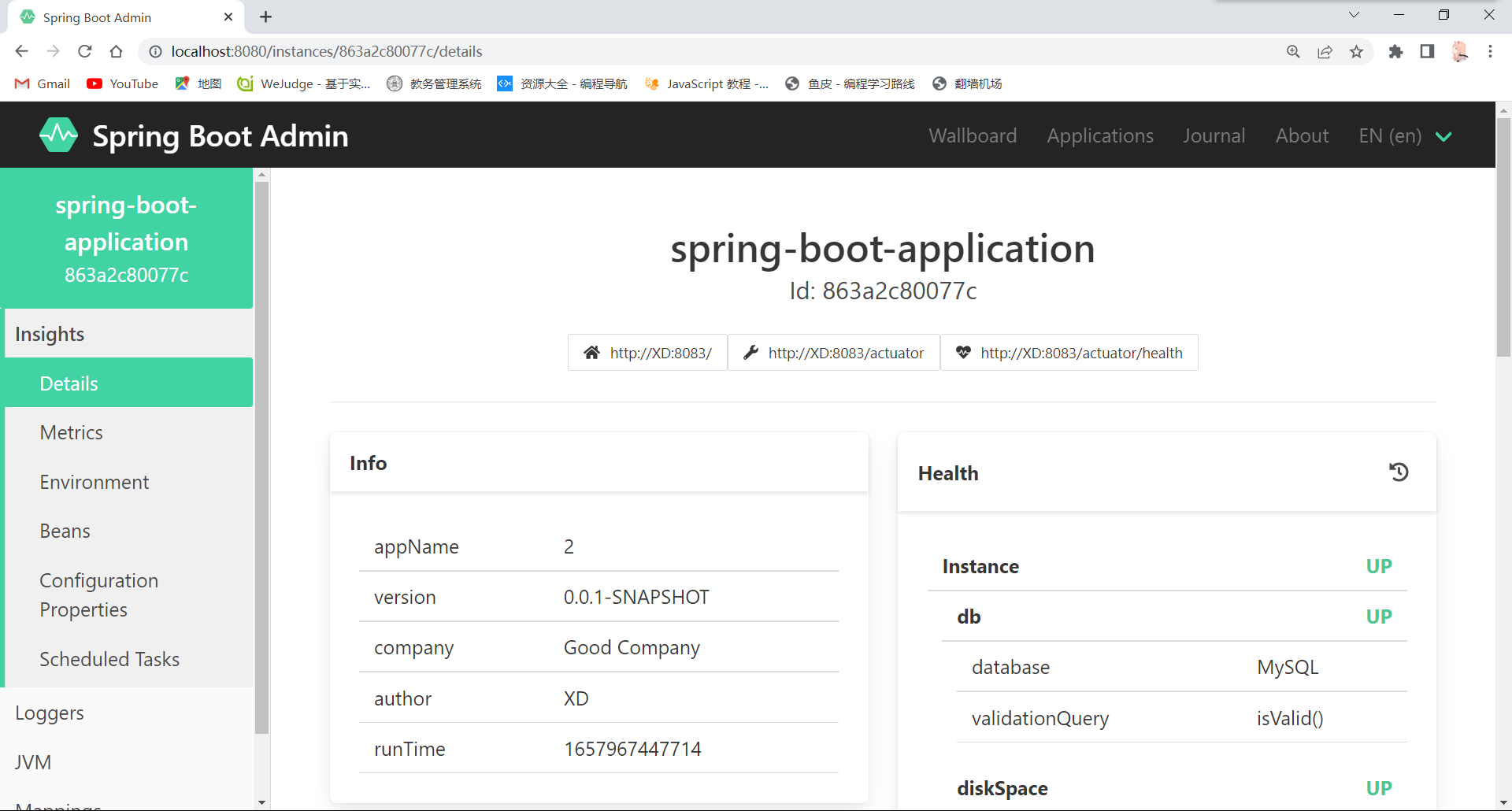
Task: Open the Health history clock icon
Action: [1399, 472]
